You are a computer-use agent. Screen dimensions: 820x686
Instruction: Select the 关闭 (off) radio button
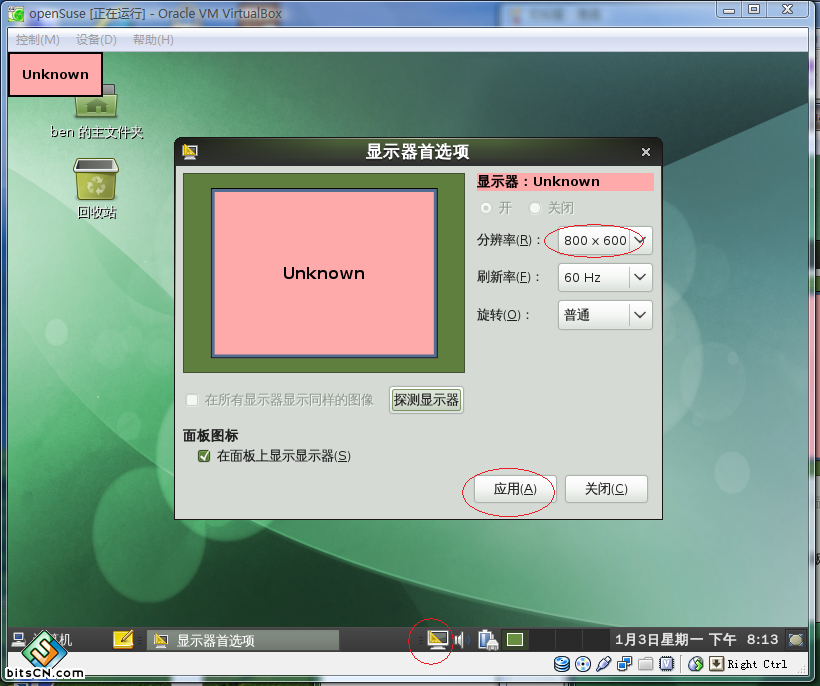coord(535,208)
